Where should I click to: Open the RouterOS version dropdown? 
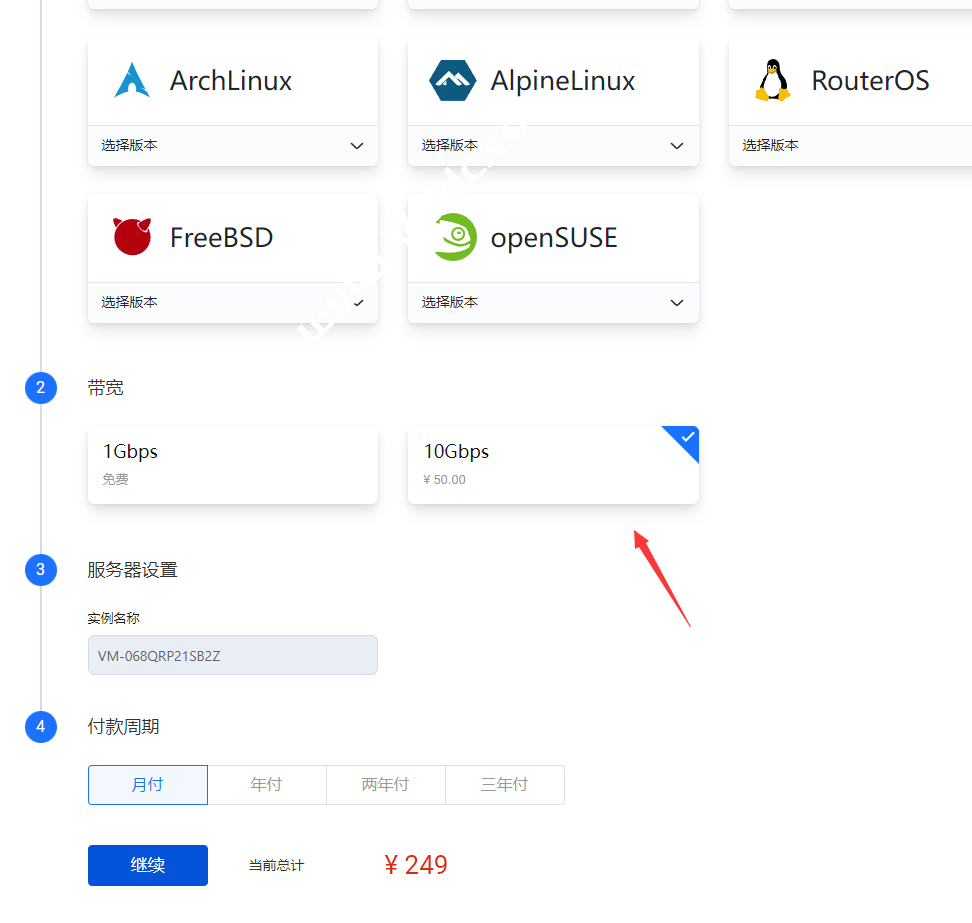pos(850,146)
